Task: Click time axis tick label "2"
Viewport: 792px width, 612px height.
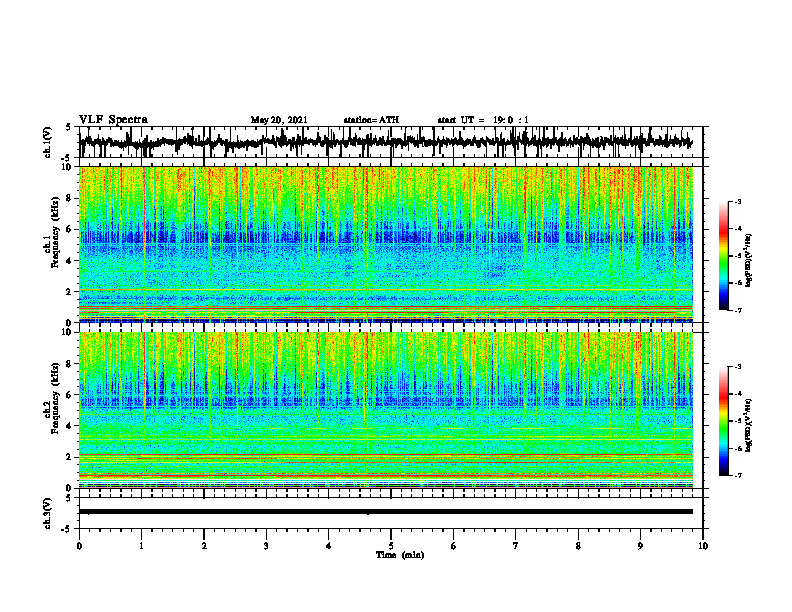Action: (x=204, y=546)
